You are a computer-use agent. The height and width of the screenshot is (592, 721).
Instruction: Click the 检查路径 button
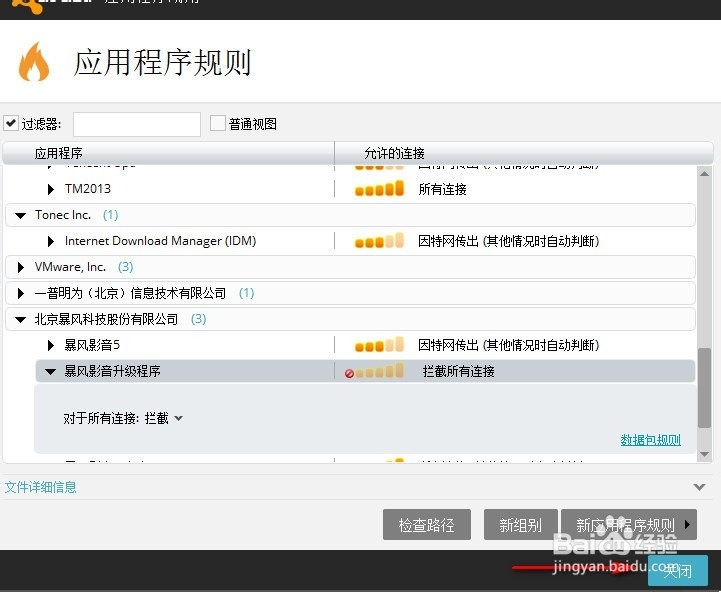(x=427, y=524)
